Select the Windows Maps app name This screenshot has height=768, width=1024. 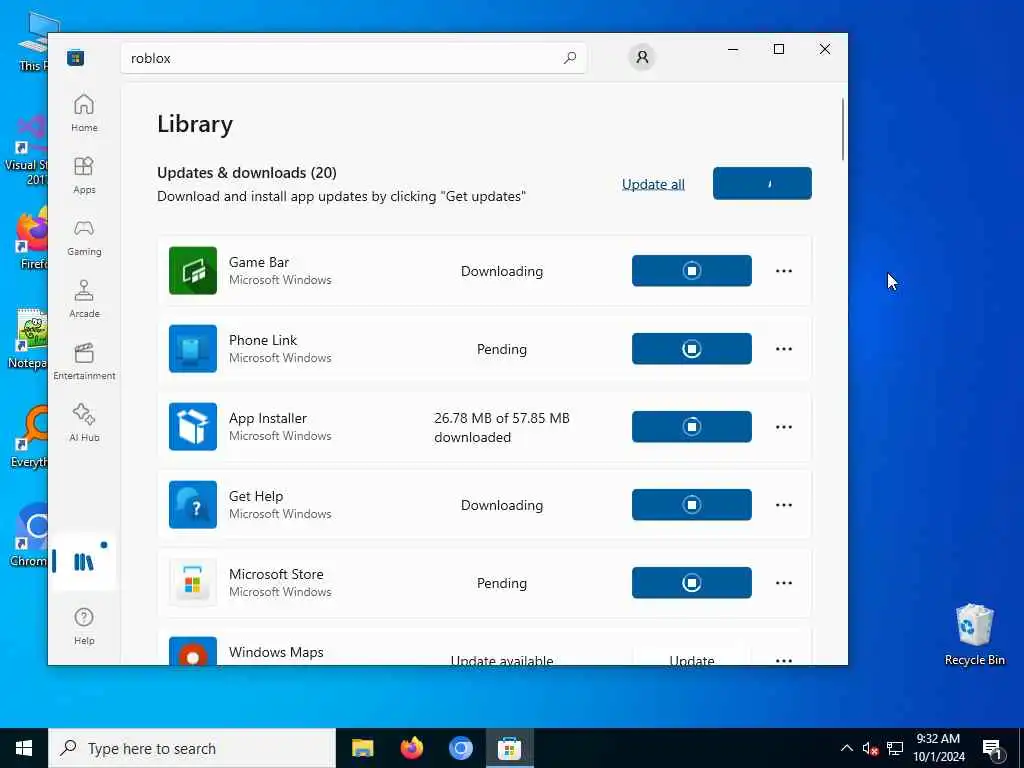pos(276,652)
